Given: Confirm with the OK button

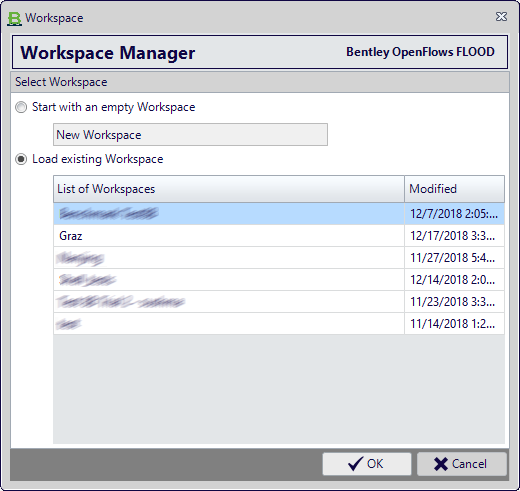Looking at the screenshot, I should pos(367,464).
